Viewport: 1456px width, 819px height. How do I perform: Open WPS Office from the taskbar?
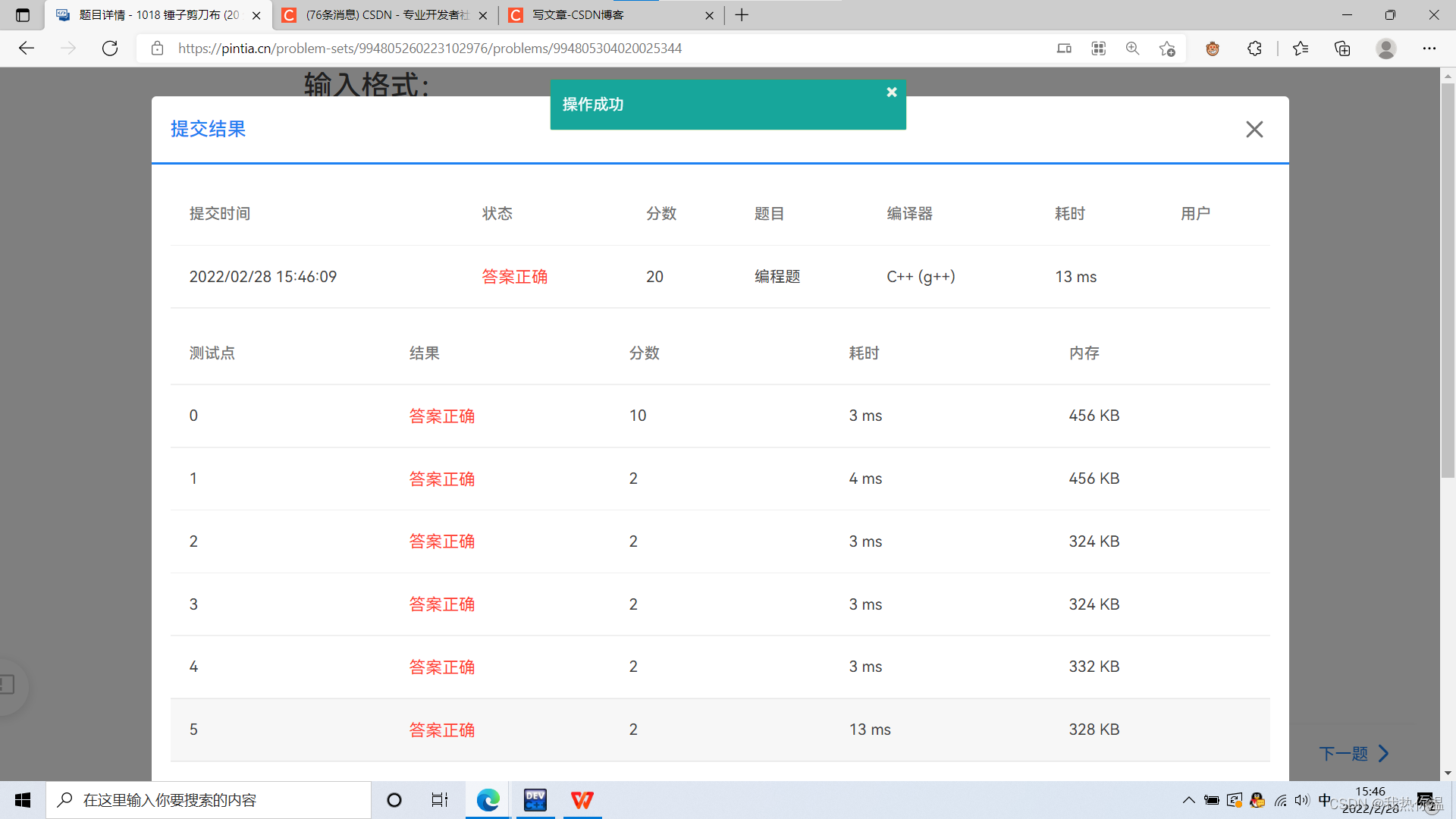(x=582, y=800)
